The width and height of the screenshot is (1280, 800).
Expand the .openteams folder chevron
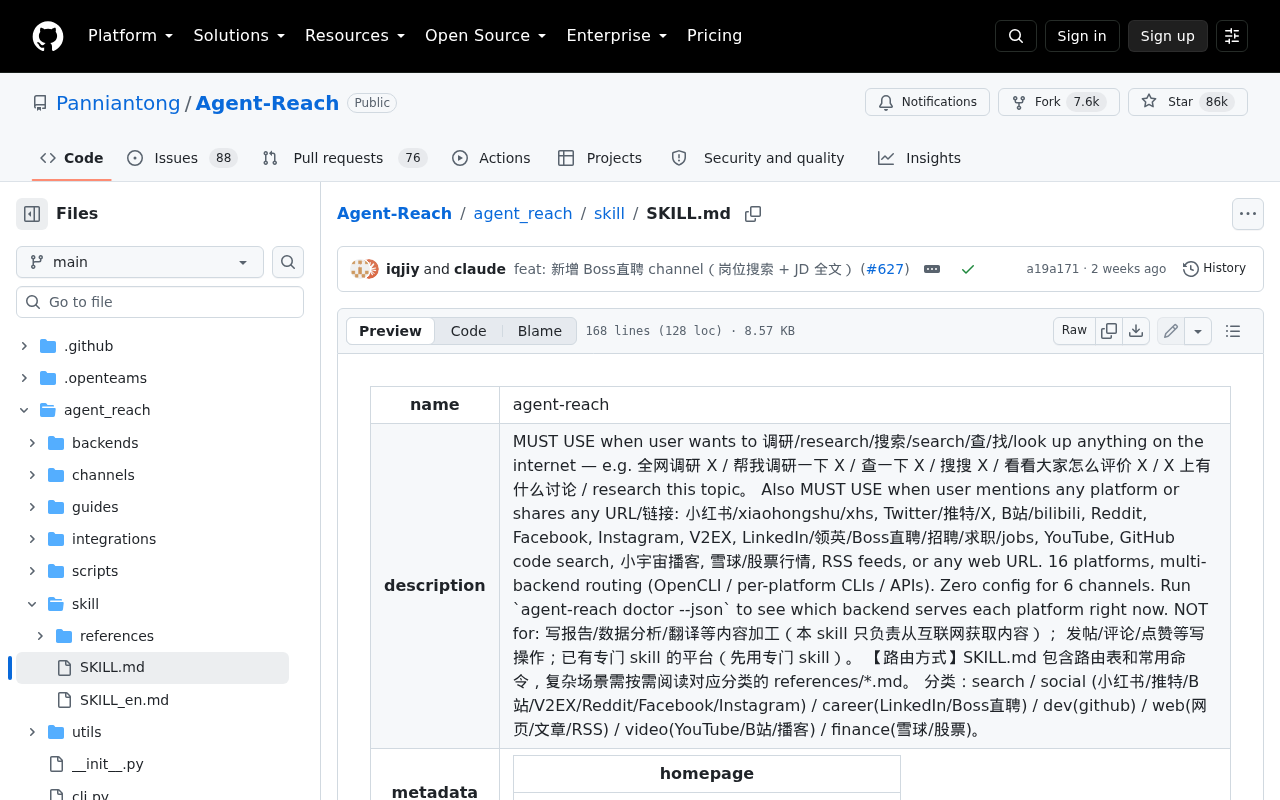24,378
